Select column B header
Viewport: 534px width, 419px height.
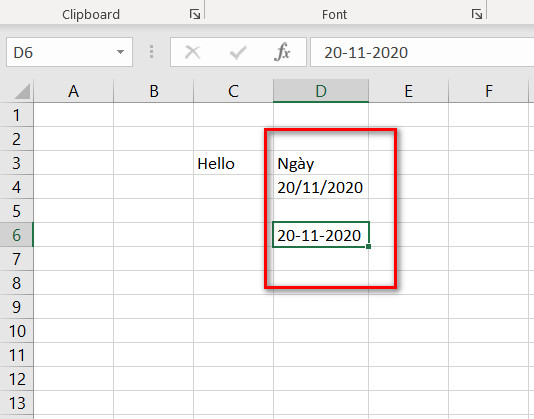pyautogui.click(x=154, y=91)
